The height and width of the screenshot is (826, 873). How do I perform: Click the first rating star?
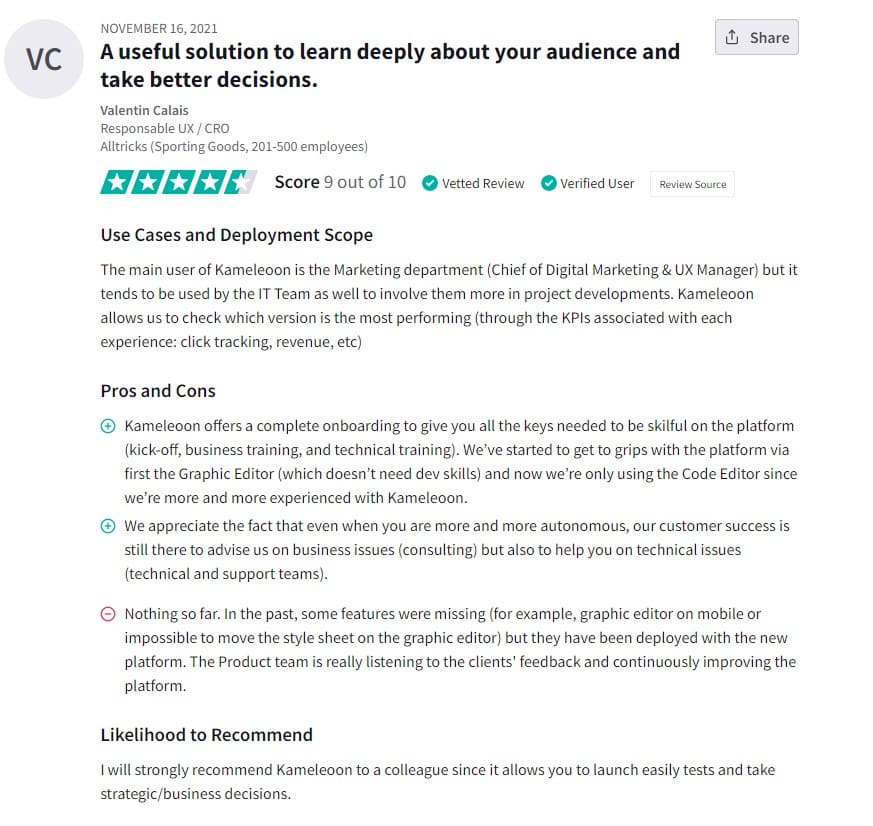pyautogui.click(x=115, y=182)
